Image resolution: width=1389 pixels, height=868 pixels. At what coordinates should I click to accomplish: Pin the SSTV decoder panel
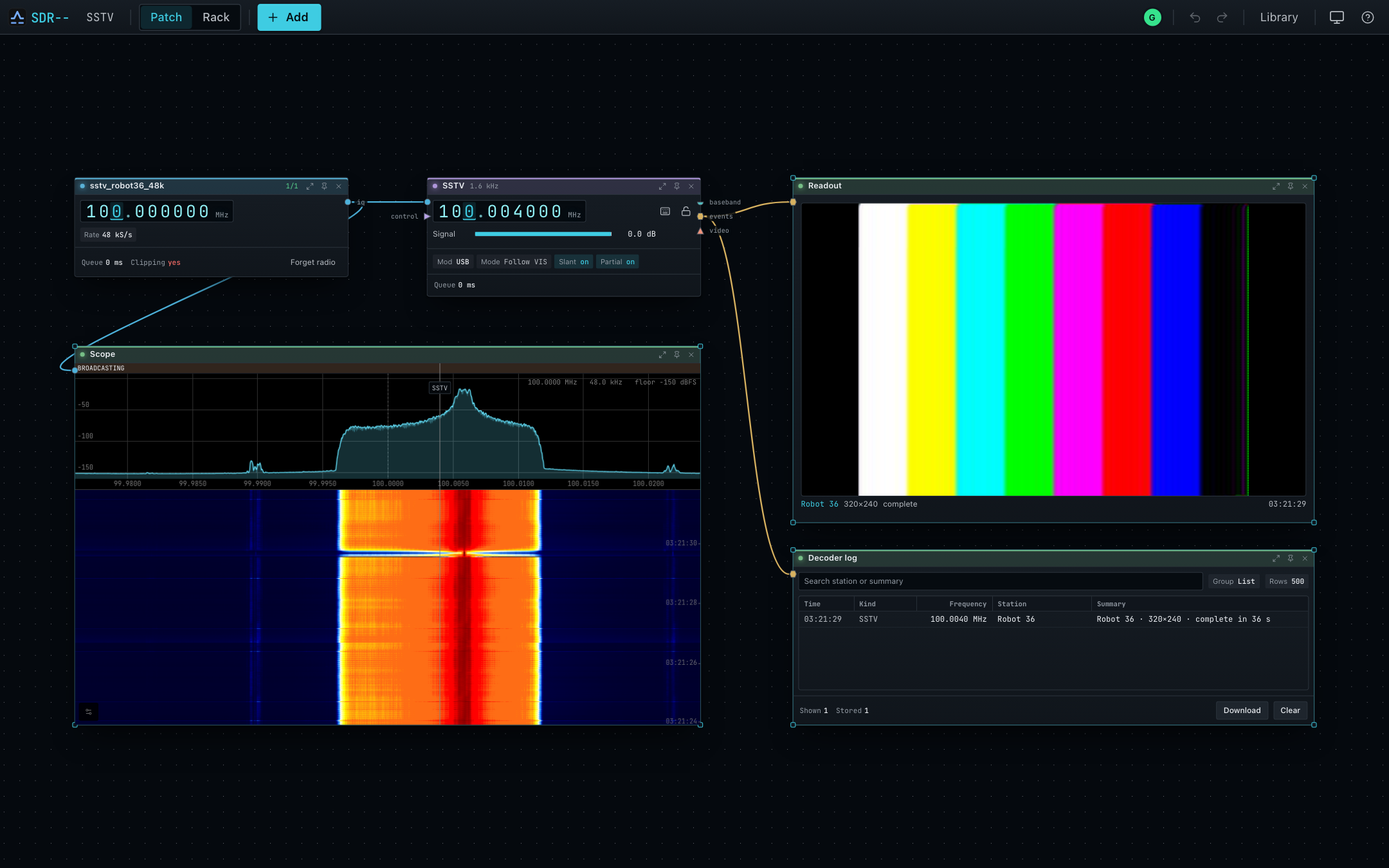pyautogui.click(x=676, y=186)
